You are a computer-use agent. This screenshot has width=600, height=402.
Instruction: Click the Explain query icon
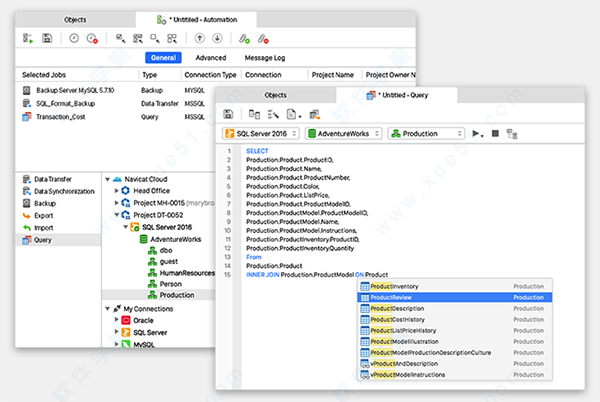click(x=512, y=133)
